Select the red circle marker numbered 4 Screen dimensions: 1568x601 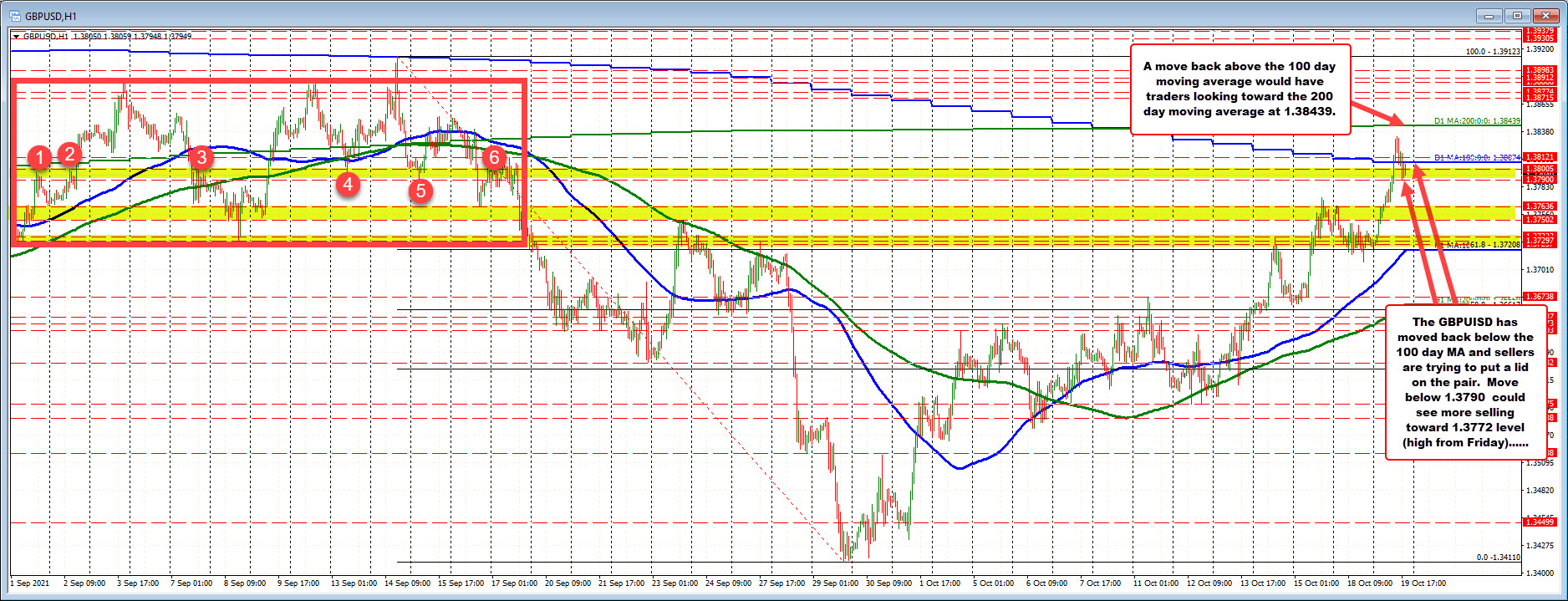[348, 183]
